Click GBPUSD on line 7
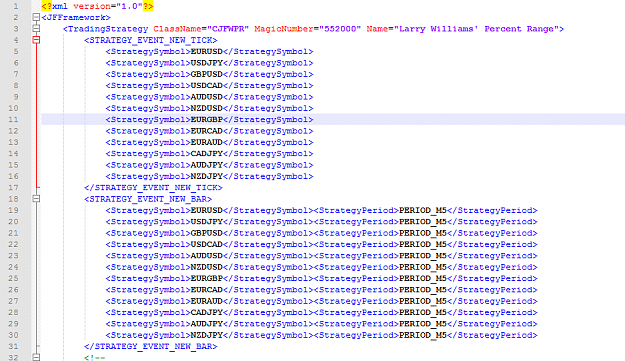 [206, 74]
